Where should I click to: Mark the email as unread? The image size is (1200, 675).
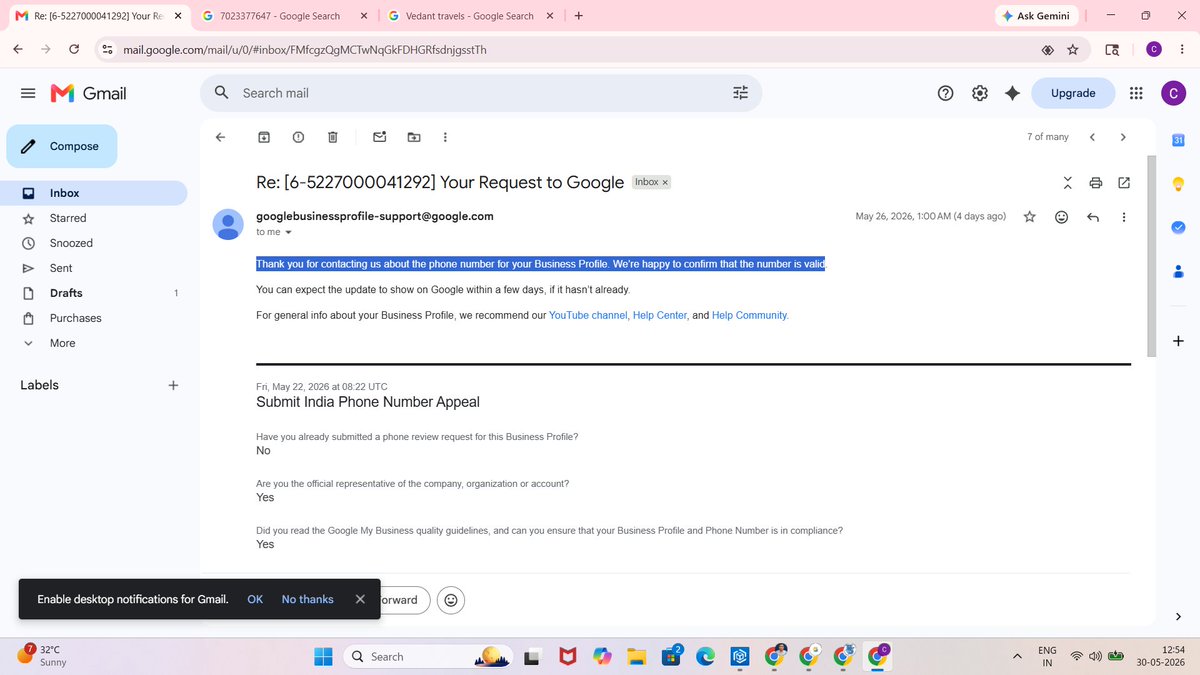(380, 137)
